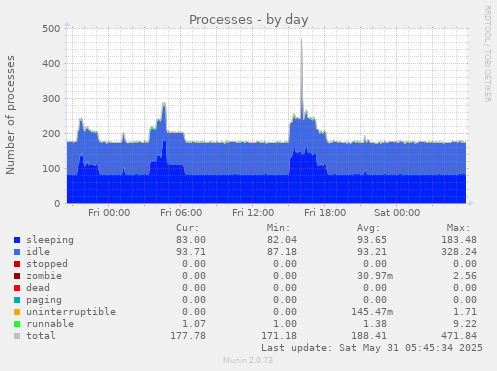Click zombie avg value 30.97m

point(375,276)
